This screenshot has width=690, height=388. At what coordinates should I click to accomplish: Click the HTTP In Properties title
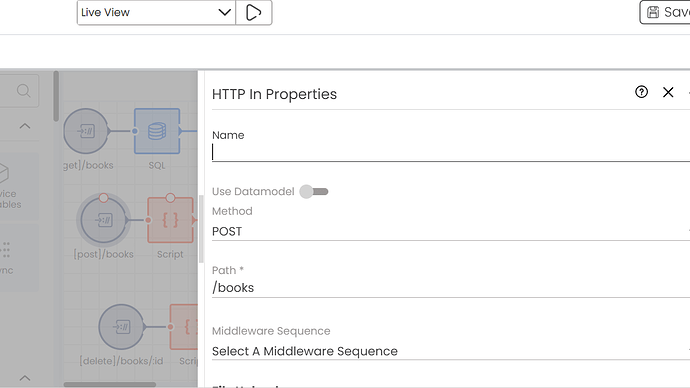pos(274,94)
